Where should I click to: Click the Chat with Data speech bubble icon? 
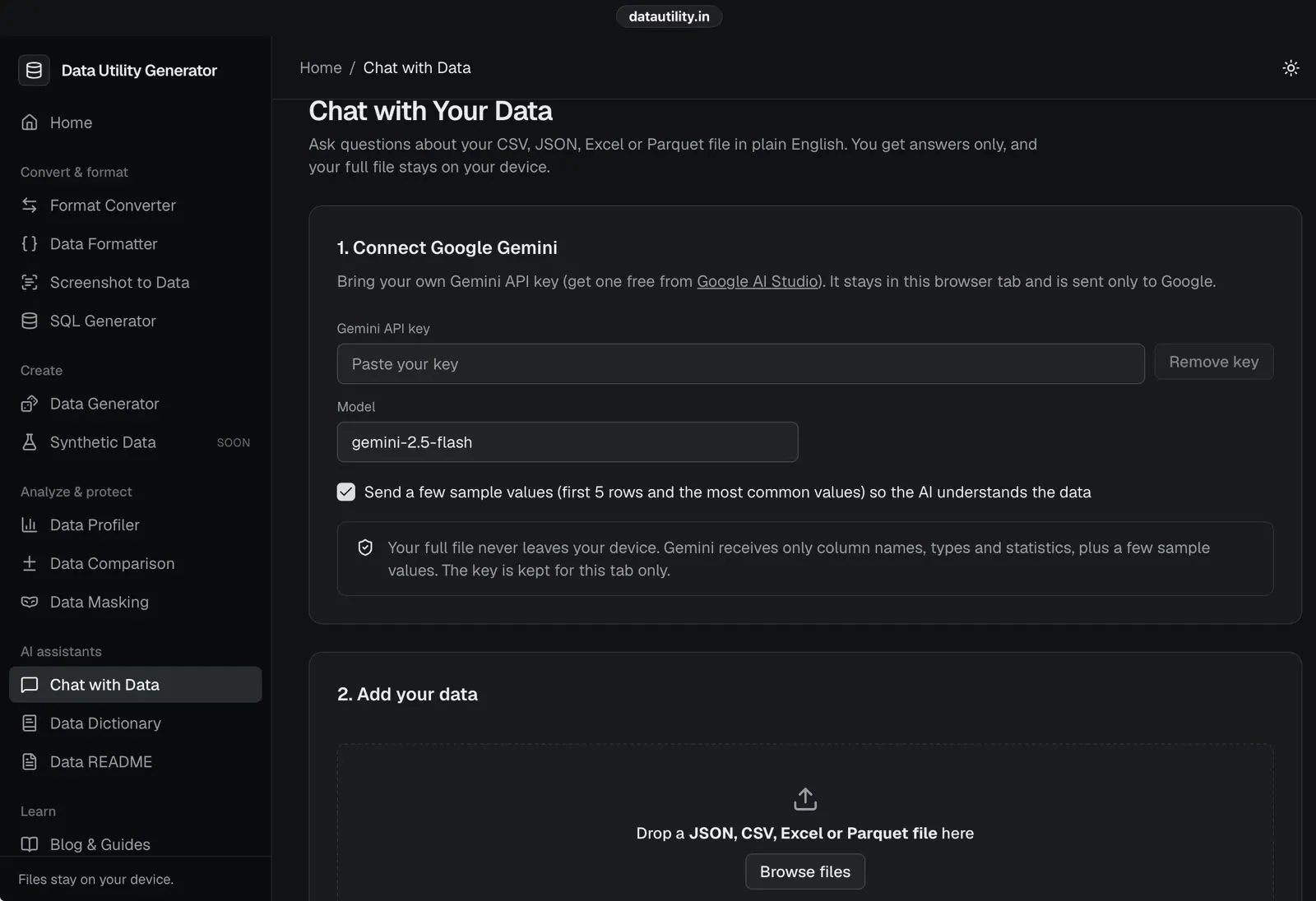tap(30, 685)
